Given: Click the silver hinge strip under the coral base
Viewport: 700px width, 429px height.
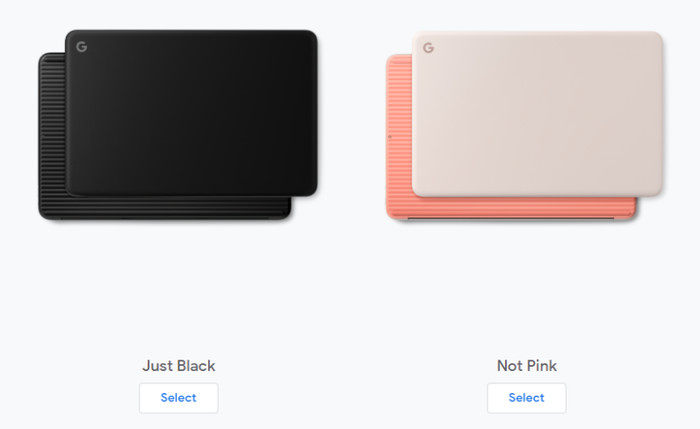Looking at the screenshot, I should [511, 219].
